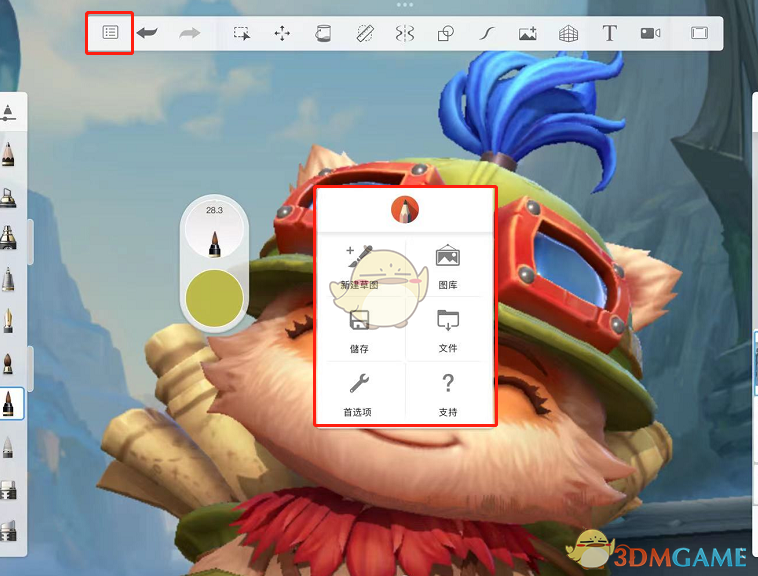Open 首选项 preferences
Image resolution: width=758 pixels, height=576 pixels.
pos(358,394)
